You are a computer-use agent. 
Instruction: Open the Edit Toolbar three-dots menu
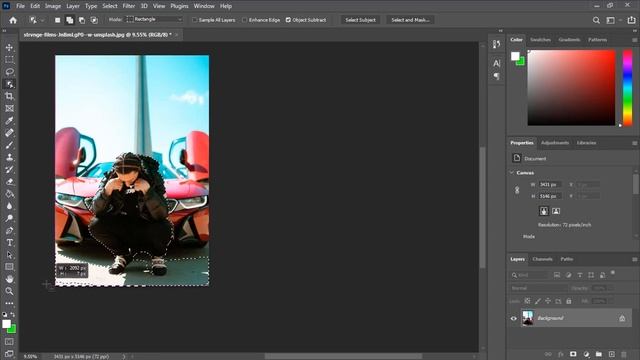click(9, 303)
